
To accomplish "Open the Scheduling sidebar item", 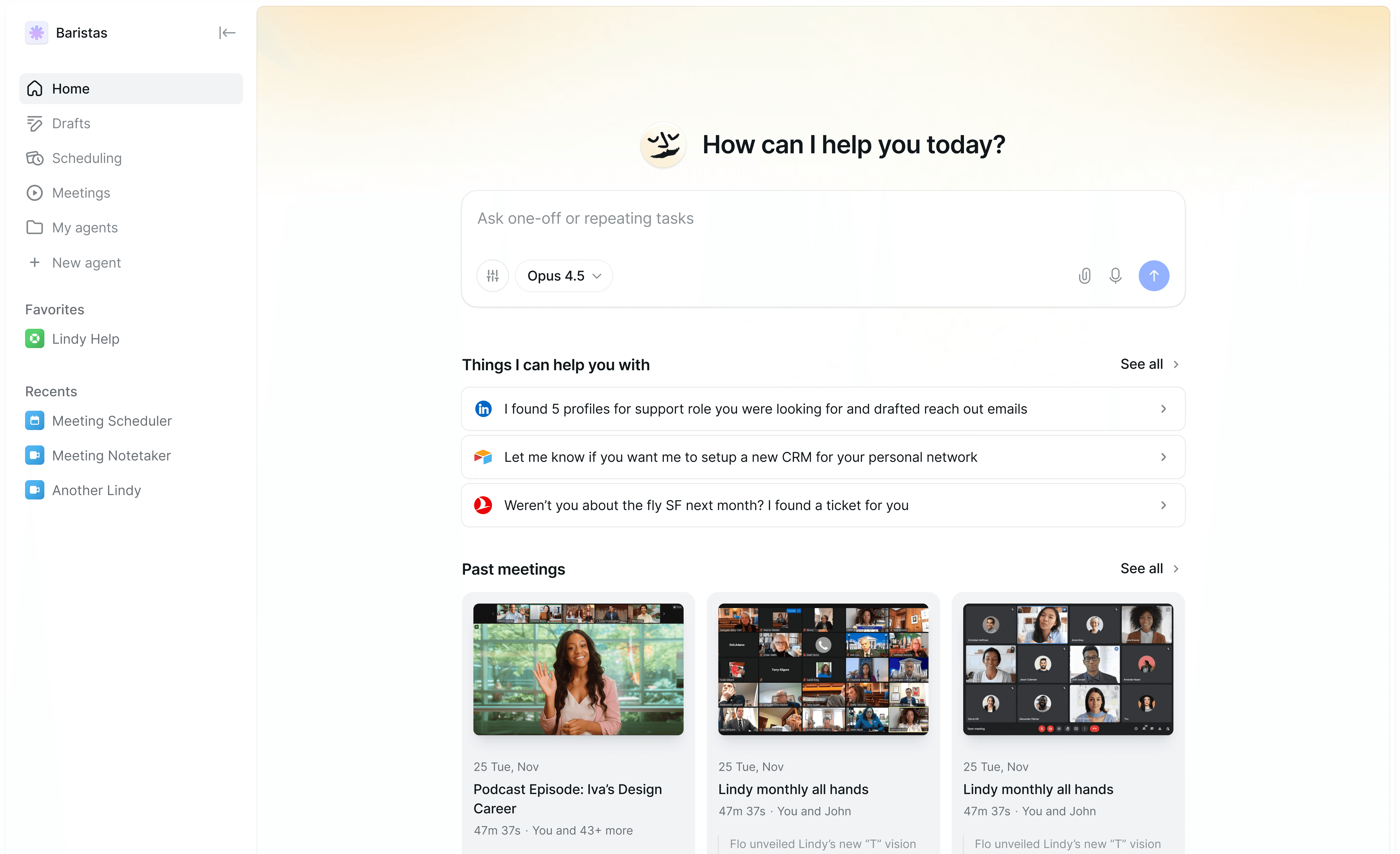I will point(86,158).
